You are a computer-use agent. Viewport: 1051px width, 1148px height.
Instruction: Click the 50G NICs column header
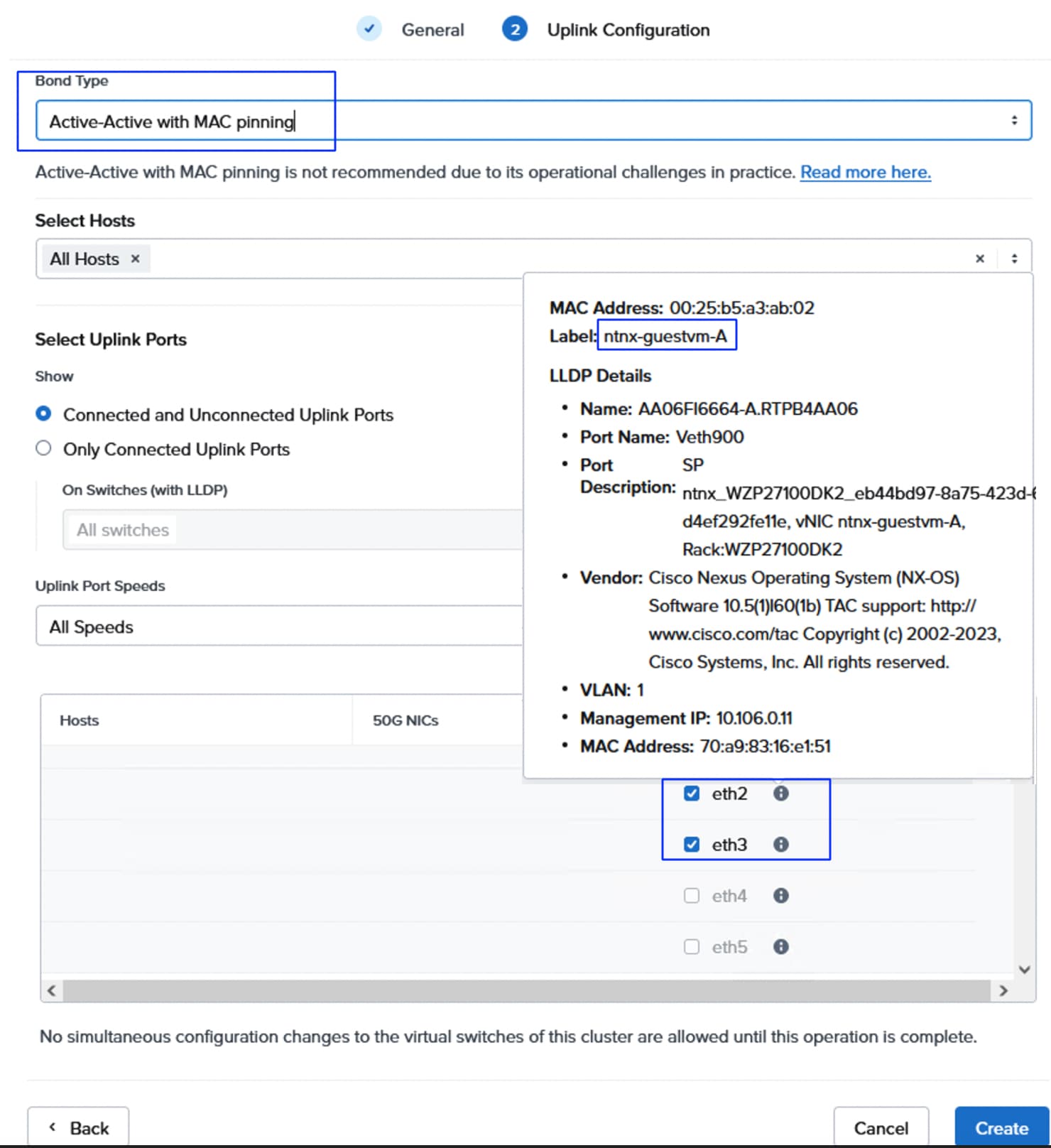[405, 720]
